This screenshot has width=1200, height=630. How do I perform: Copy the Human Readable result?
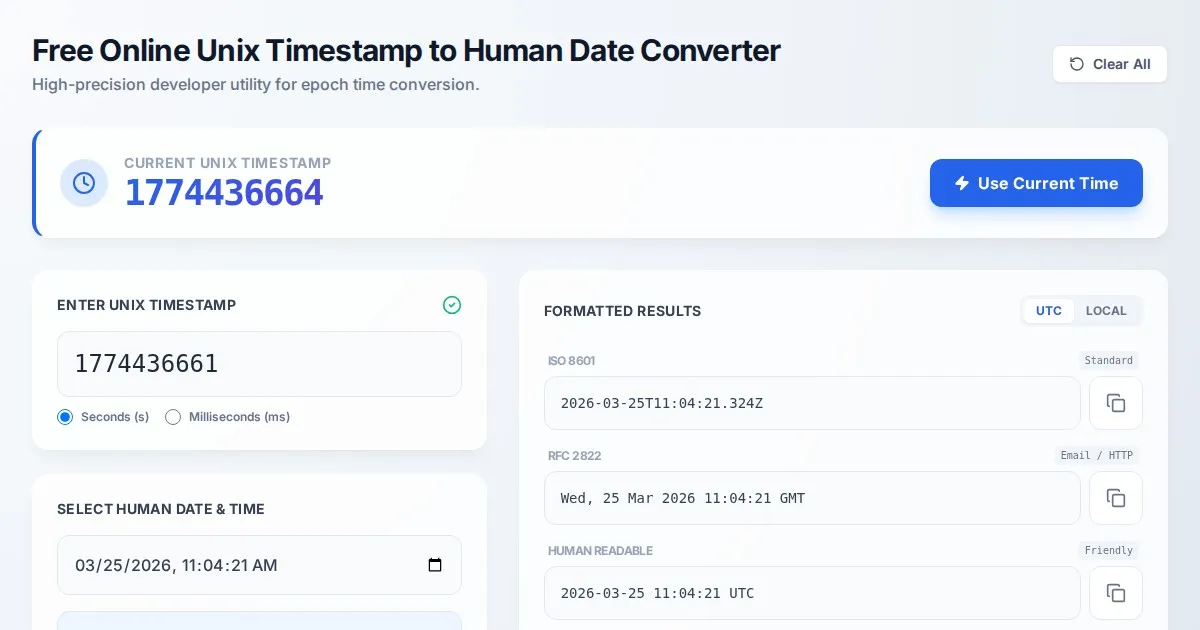pyautogui.click(x=1116, y=593)
